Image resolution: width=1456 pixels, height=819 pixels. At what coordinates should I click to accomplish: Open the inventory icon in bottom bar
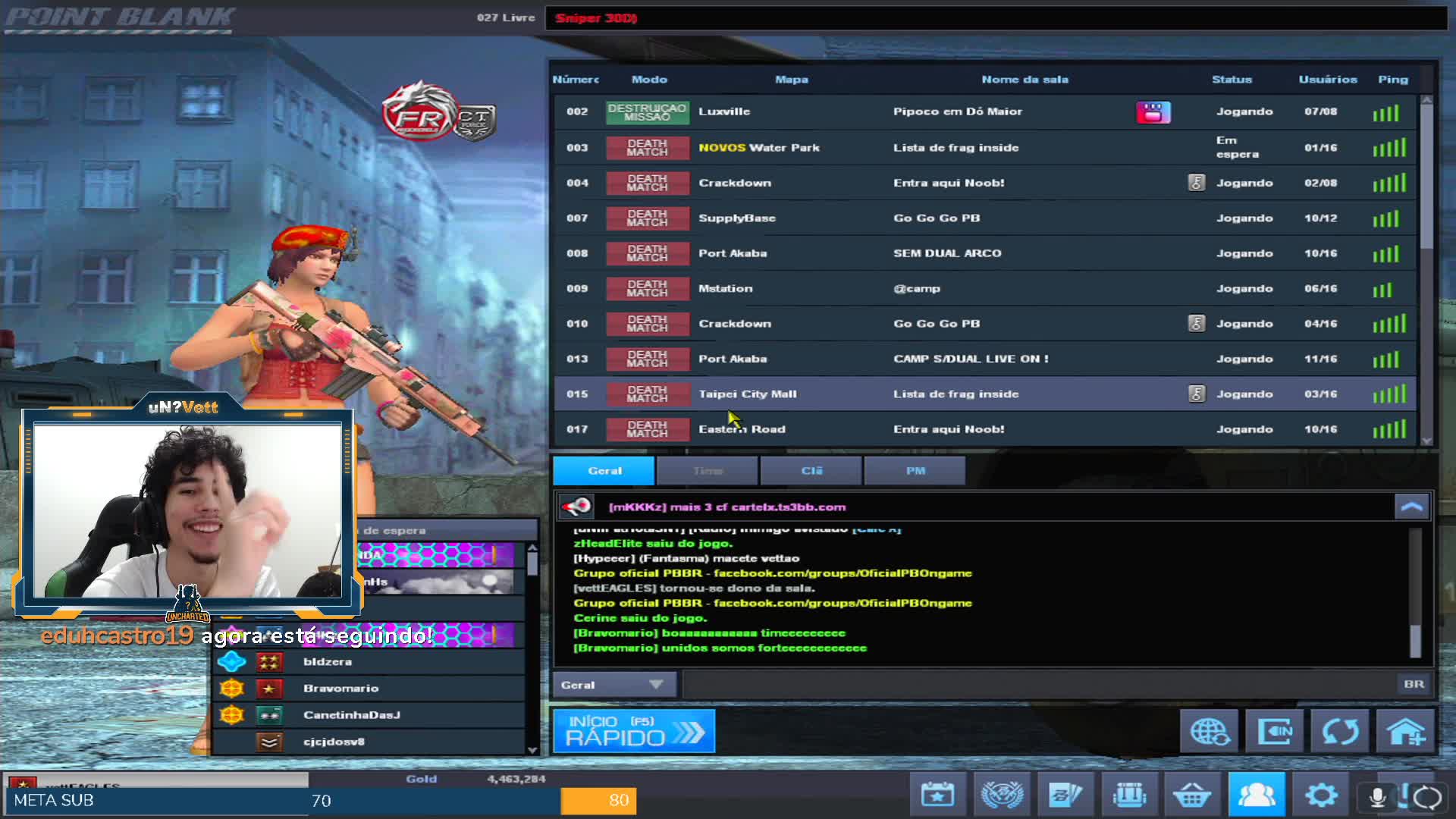[1130, 795]
